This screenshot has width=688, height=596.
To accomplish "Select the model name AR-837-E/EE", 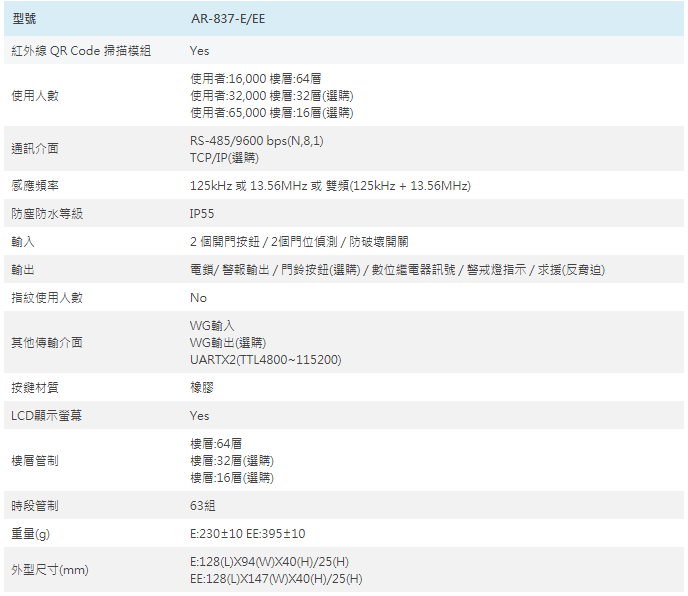I will point(228,19).
